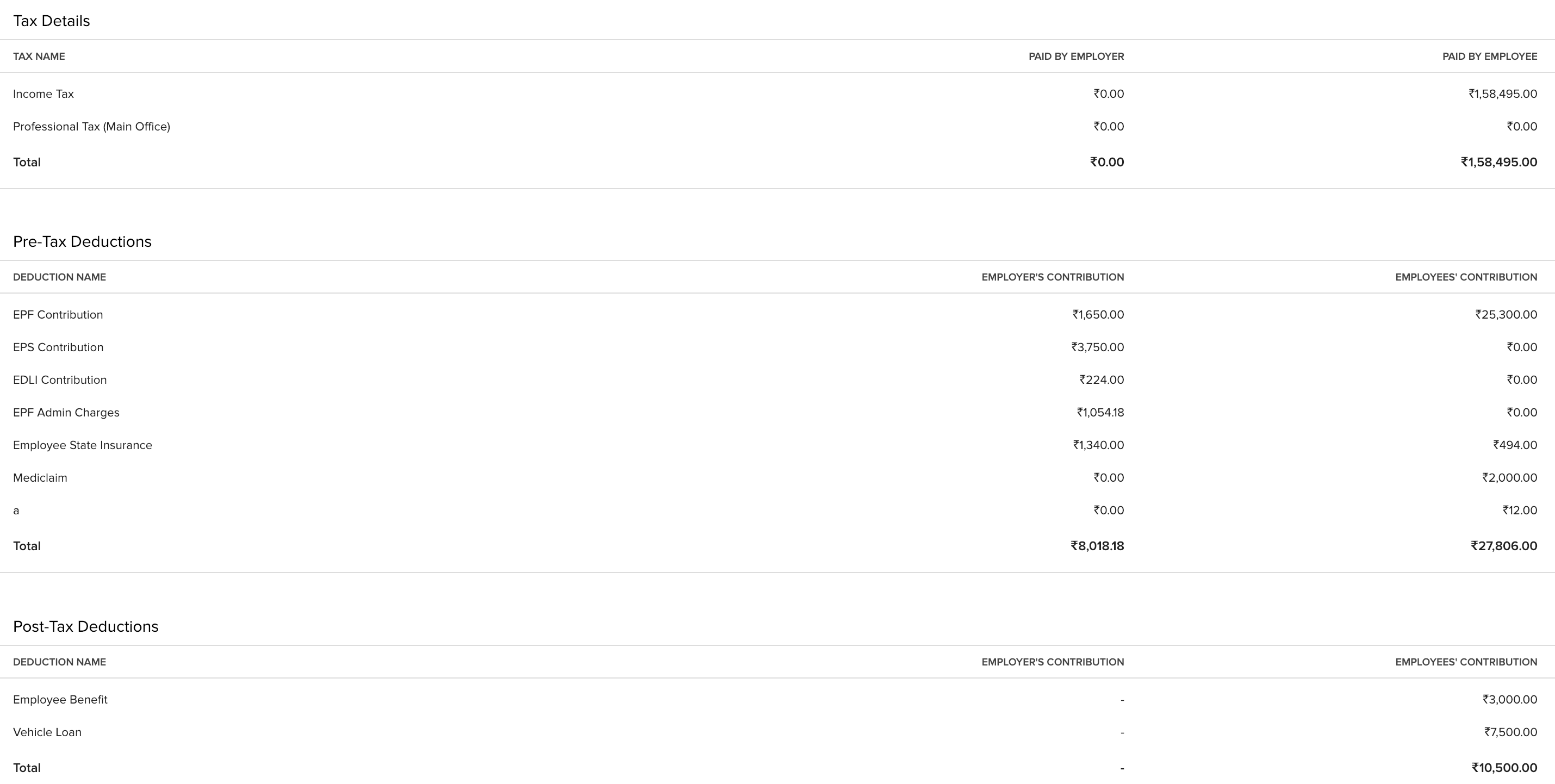This screenshot has height=784, width=1555.
Task: Click the Post-Tax Deductions section heading
Action: [x=86, y=626]
